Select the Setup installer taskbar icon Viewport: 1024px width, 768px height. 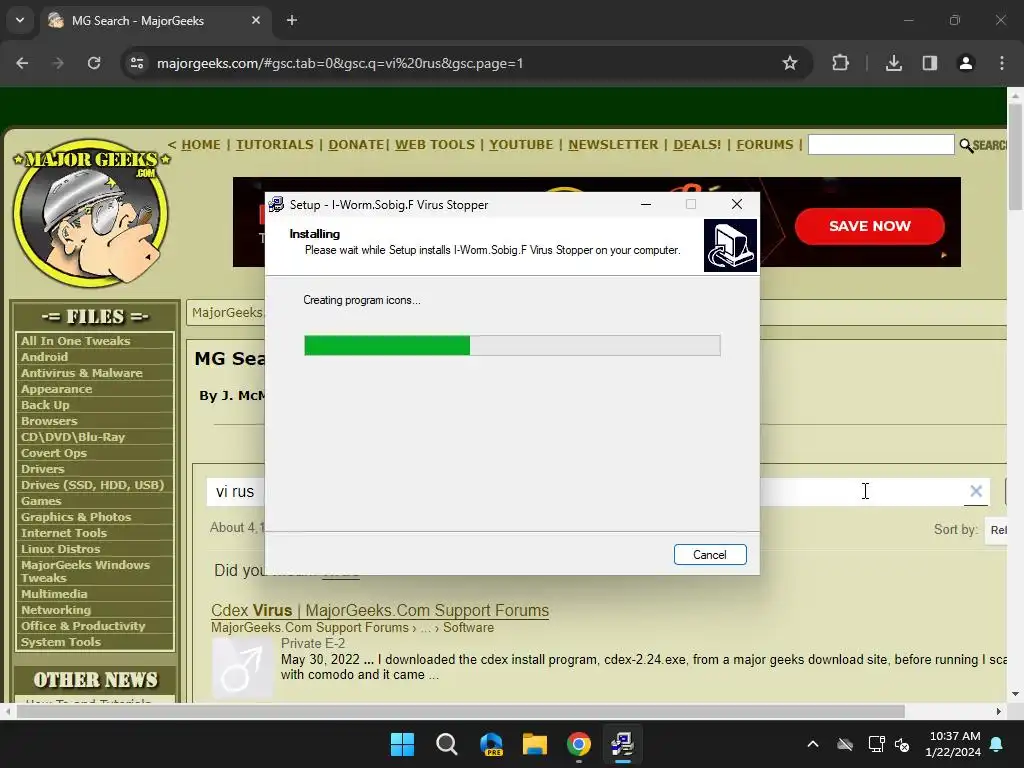click(x=622, y=744)
